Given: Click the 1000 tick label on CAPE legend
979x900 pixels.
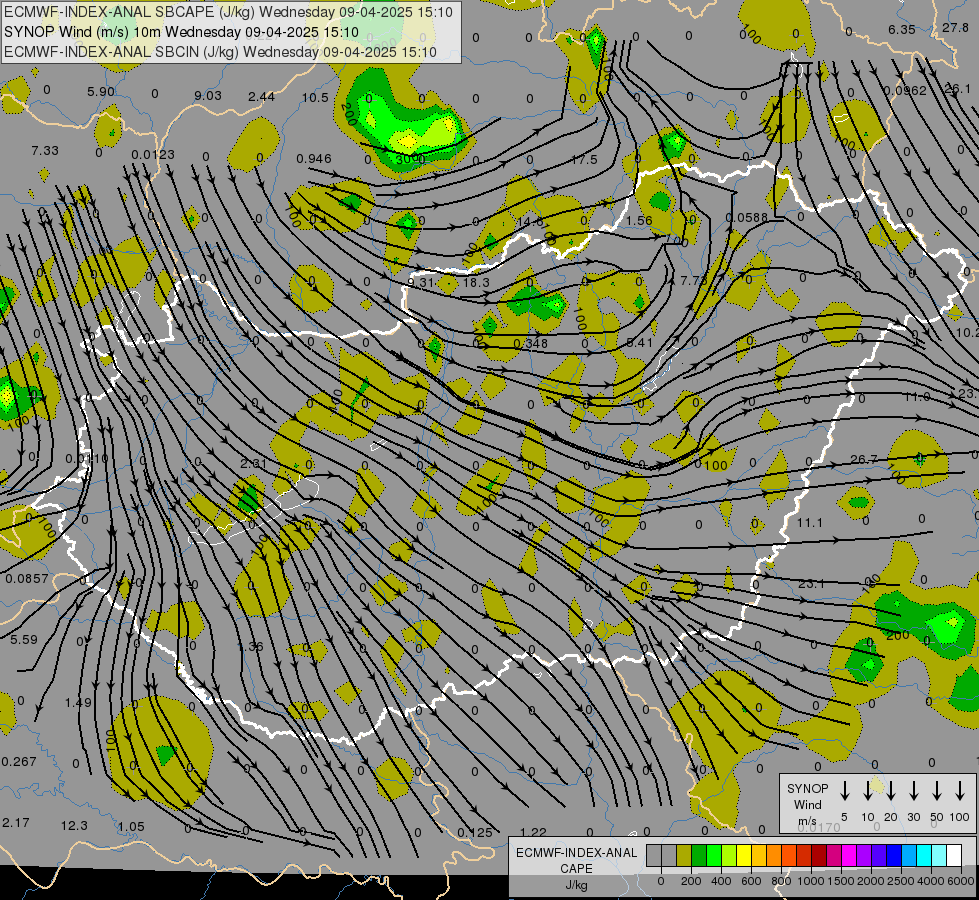Looking at the screenshot, I should (810, 881).
